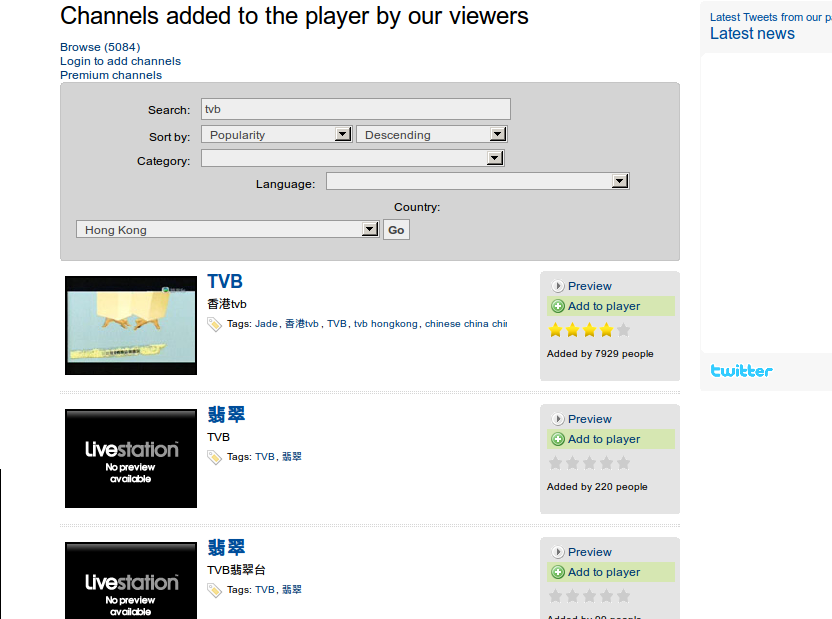The height and width of the screenshot is (619, 832).
Task: Click 翡翠 tag in 翡翠 TVB row
Action: pos(291,457)
